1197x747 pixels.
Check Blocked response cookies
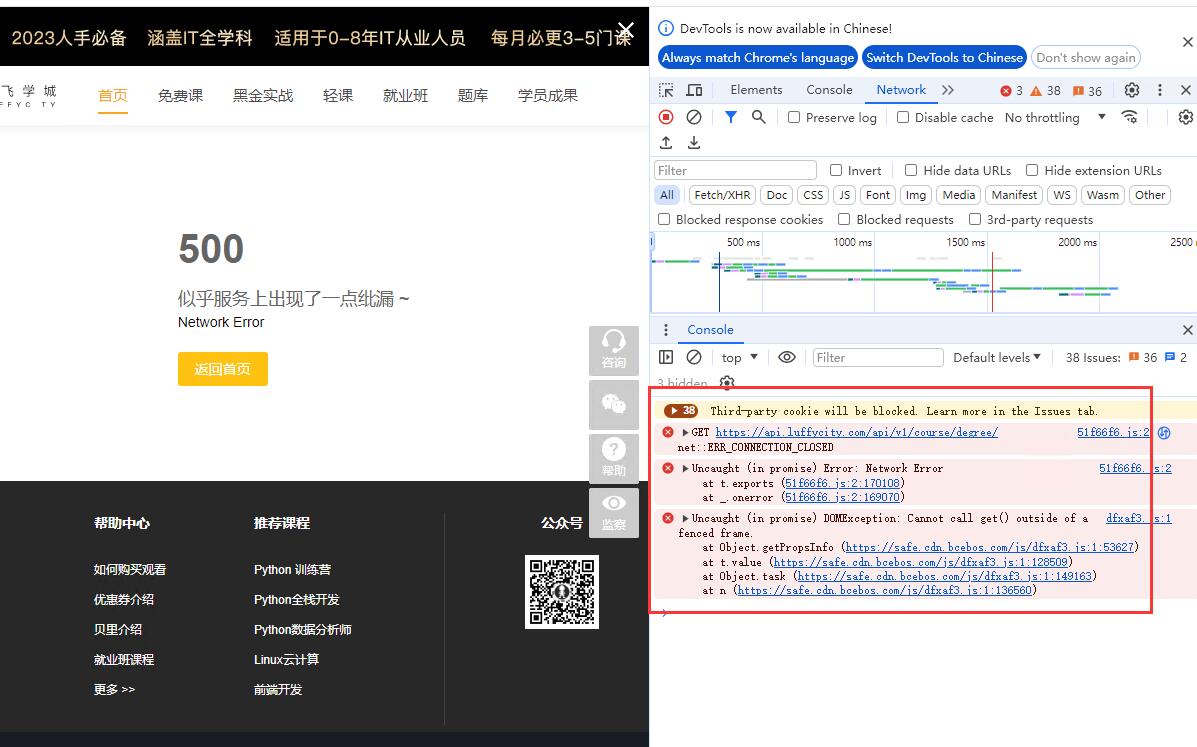click(664, 219)
